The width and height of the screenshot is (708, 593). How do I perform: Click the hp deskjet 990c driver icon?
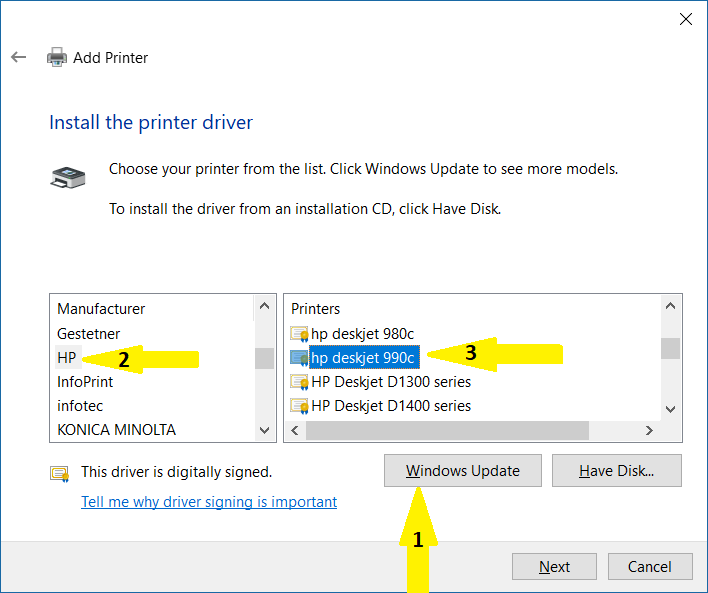click(299, 357)
